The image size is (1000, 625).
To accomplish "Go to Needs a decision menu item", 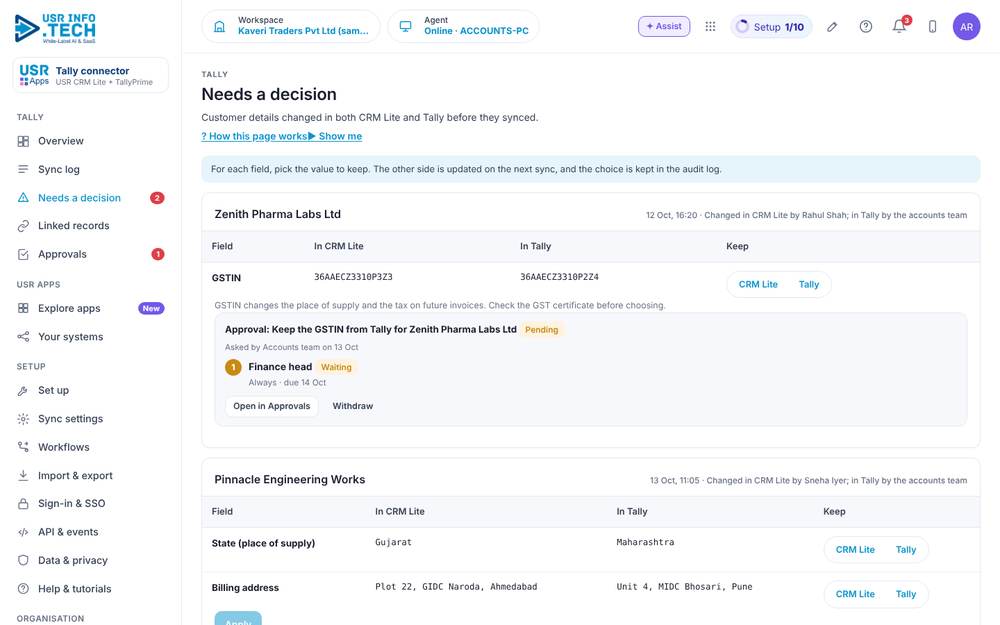I will coord(91,198).
